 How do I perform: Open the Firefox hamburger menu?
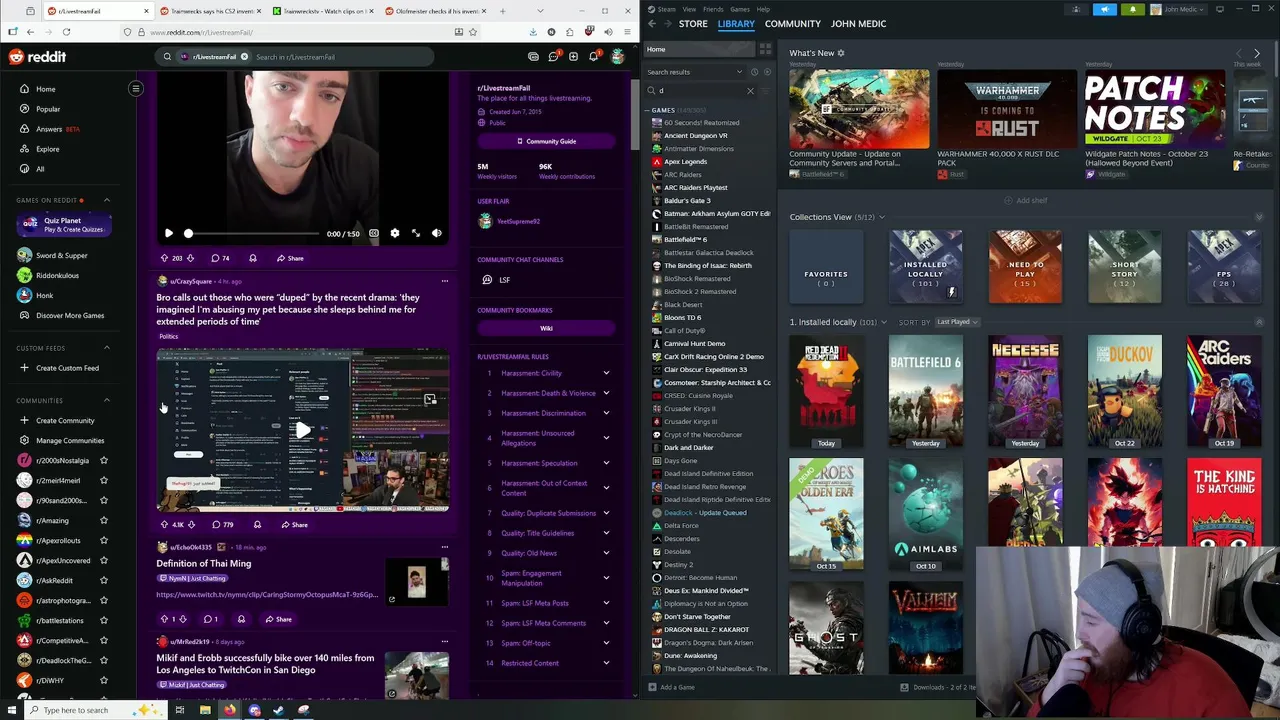pos(625,32)
